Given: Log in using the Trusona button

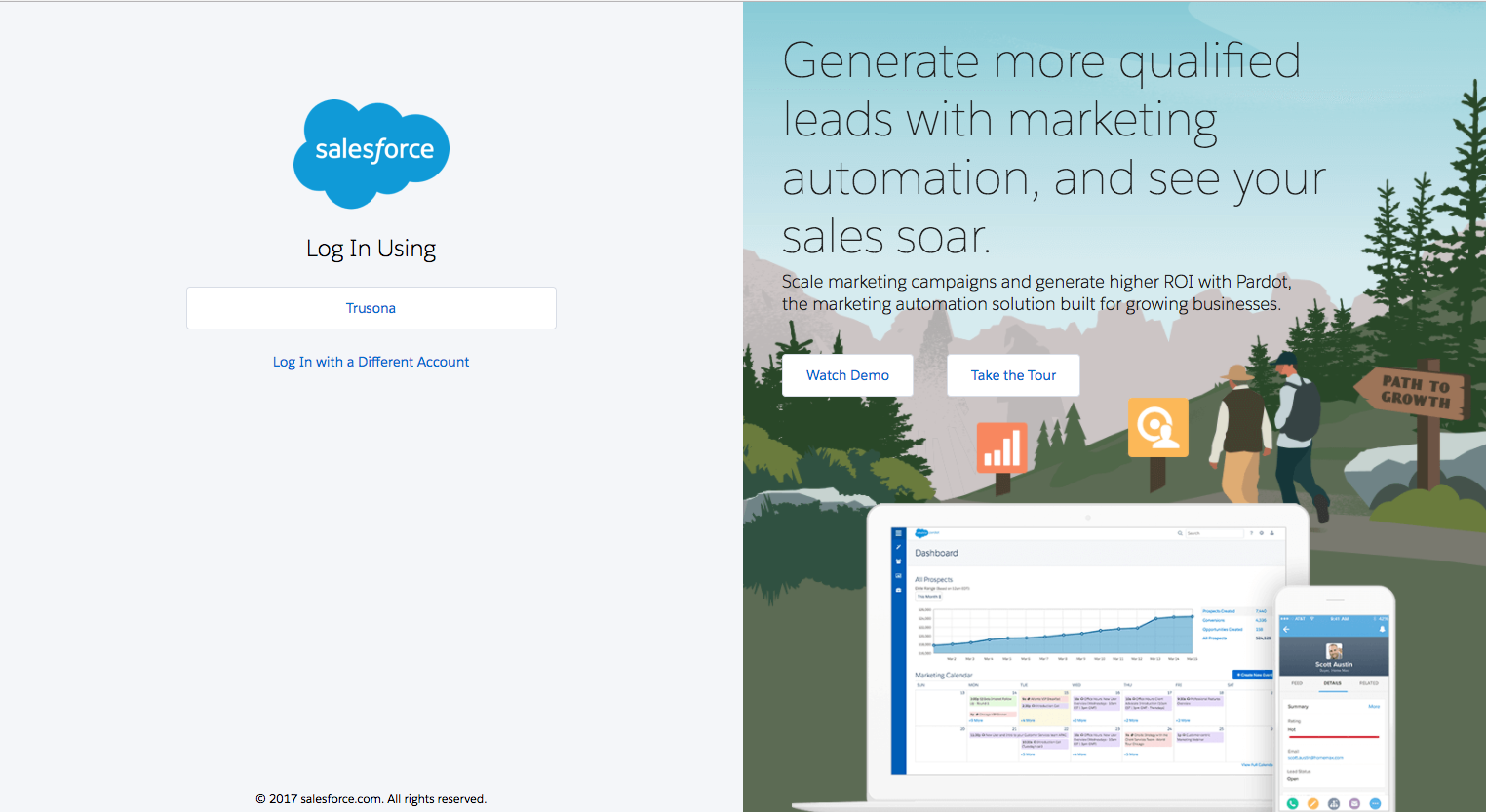Looking at the screenshot, I should tap(371, 308).
